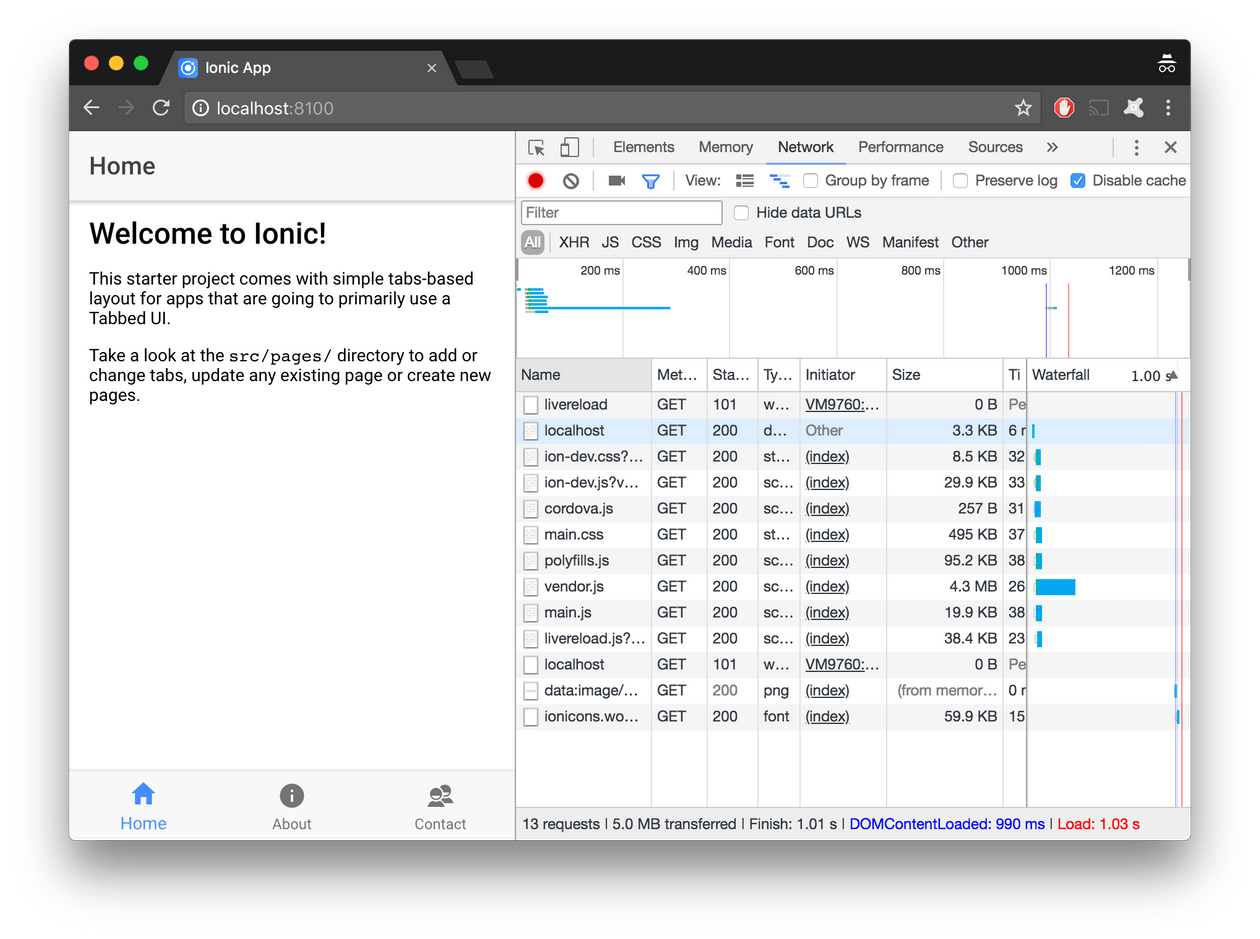Click the red record network log button
Screen dimensions: 1260x939
tap(536, 181)
